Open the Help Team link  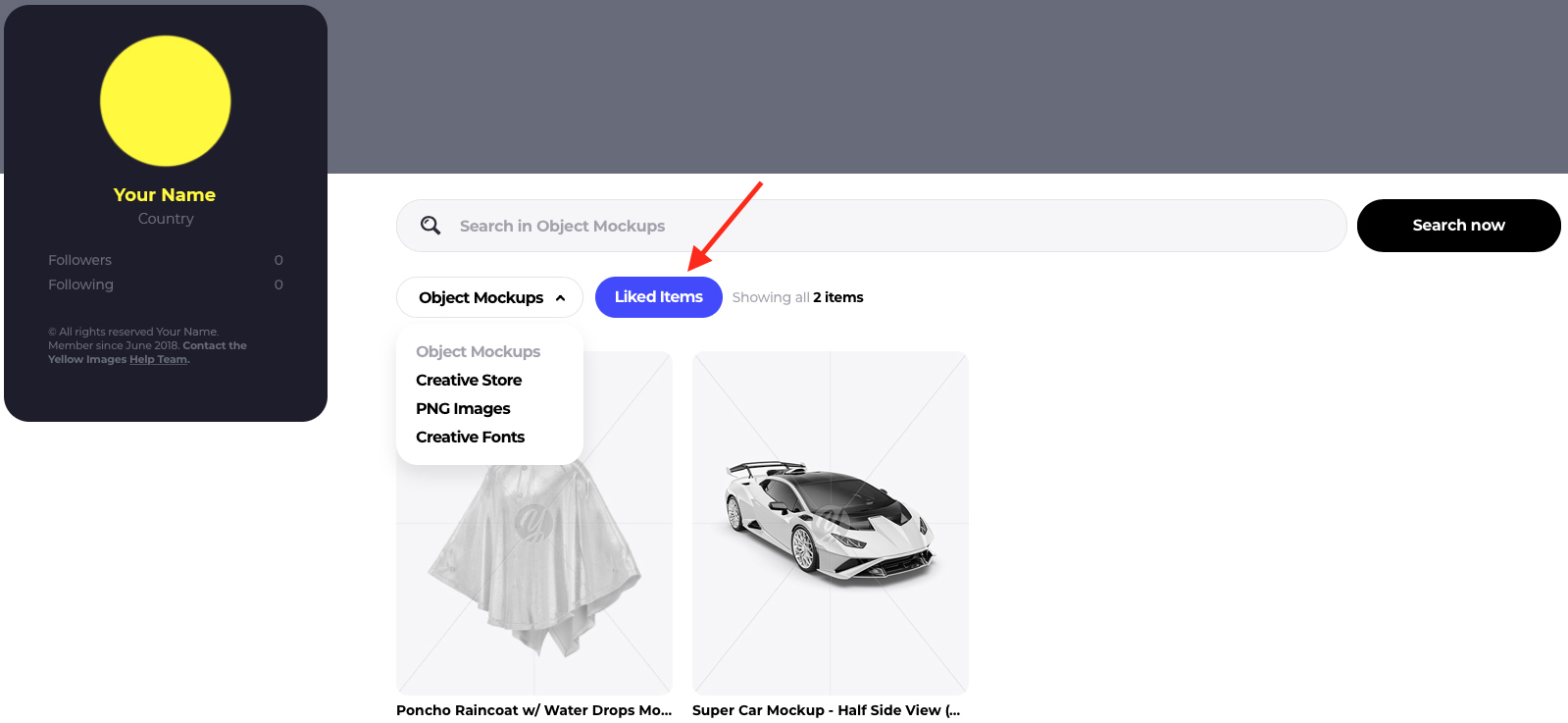coord(158,359)
